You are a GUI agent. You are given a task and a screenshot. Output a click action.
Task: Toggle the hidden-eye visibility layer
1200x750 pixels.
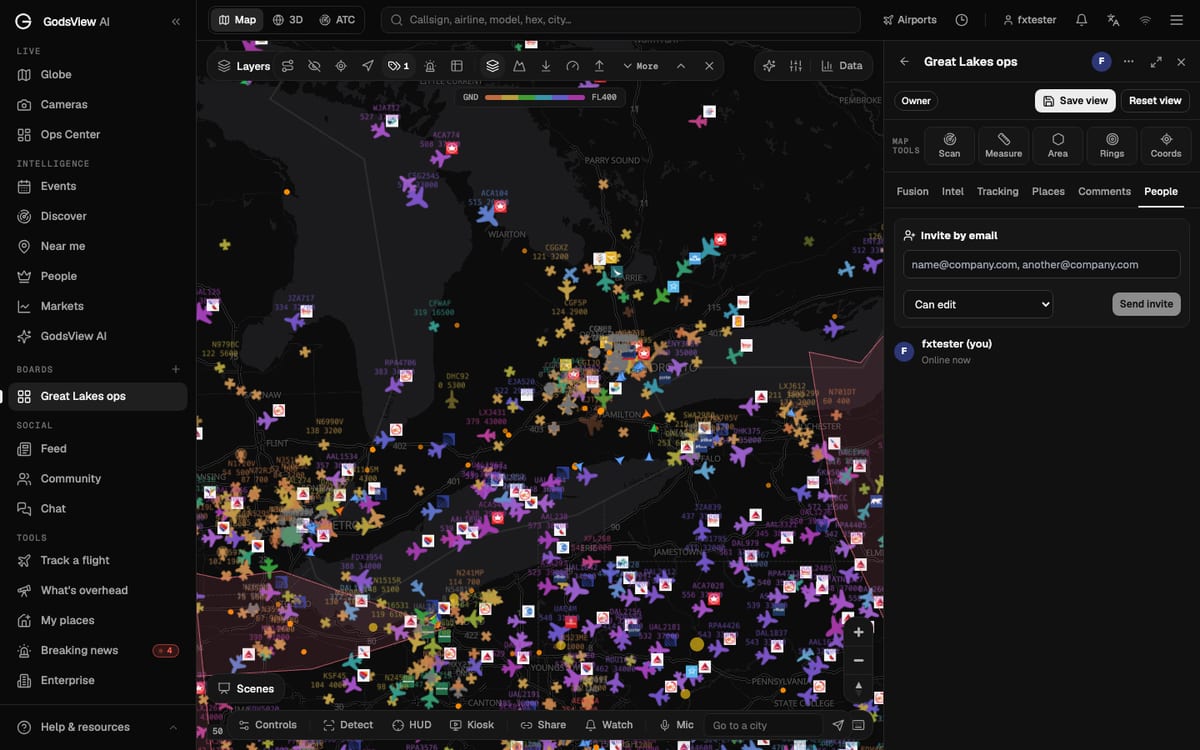pos(314,66)
